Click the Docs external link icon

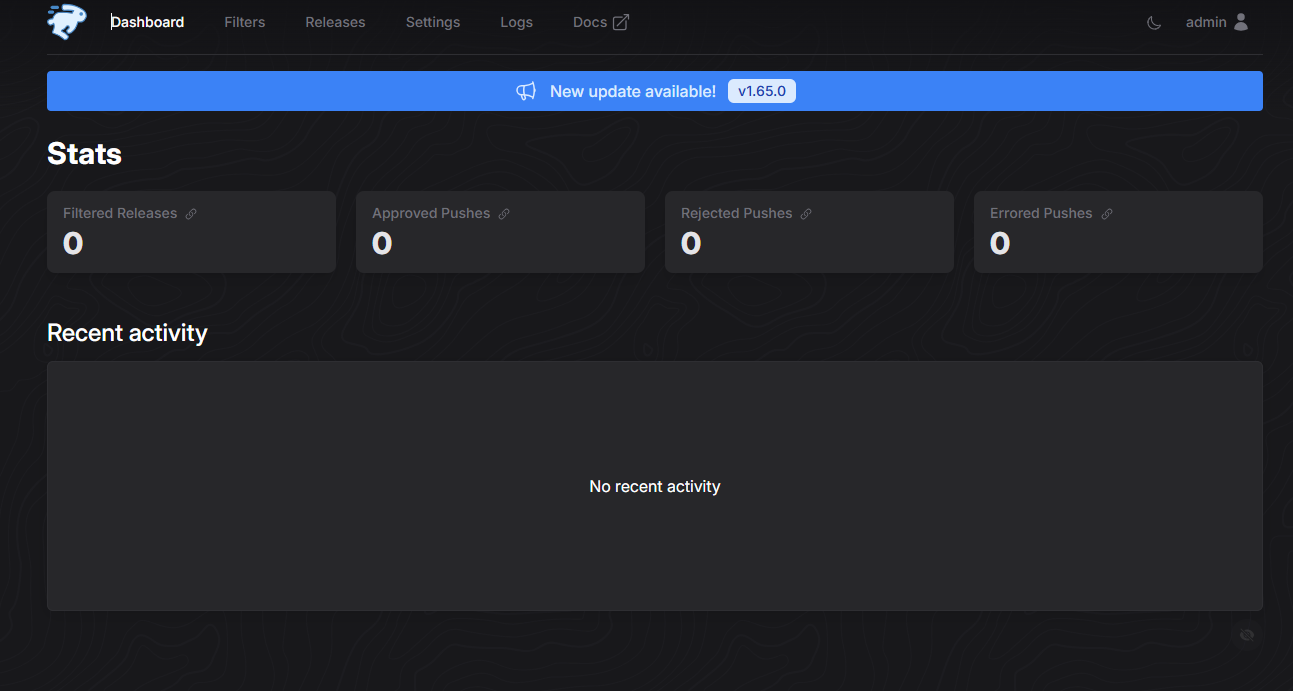[621, 22]
